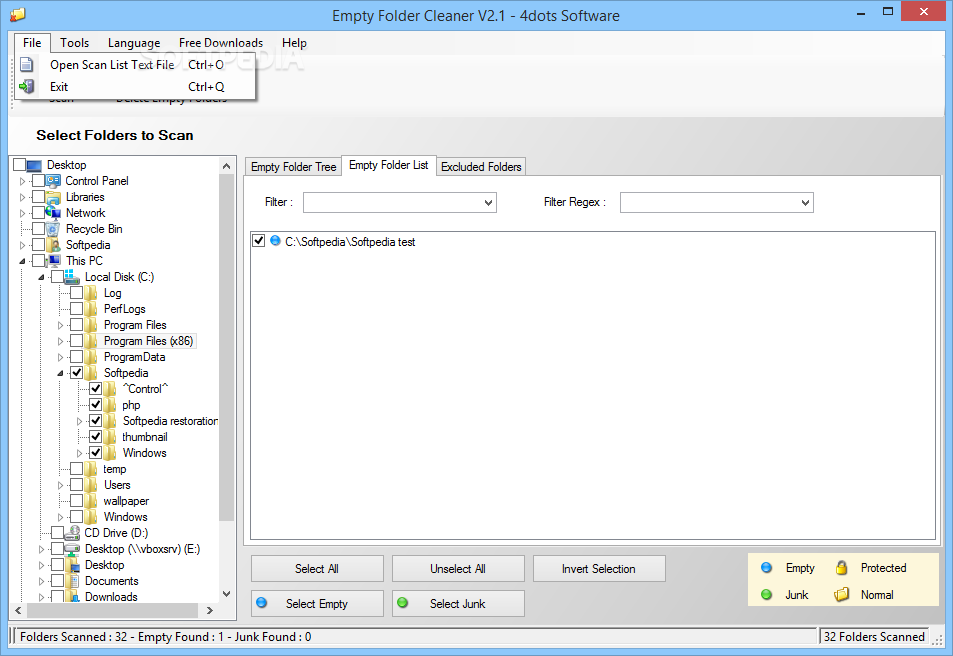Screen dimensions: 953x656
Task: Click the tree scroll right arrow
Action: tap(210, 610)
